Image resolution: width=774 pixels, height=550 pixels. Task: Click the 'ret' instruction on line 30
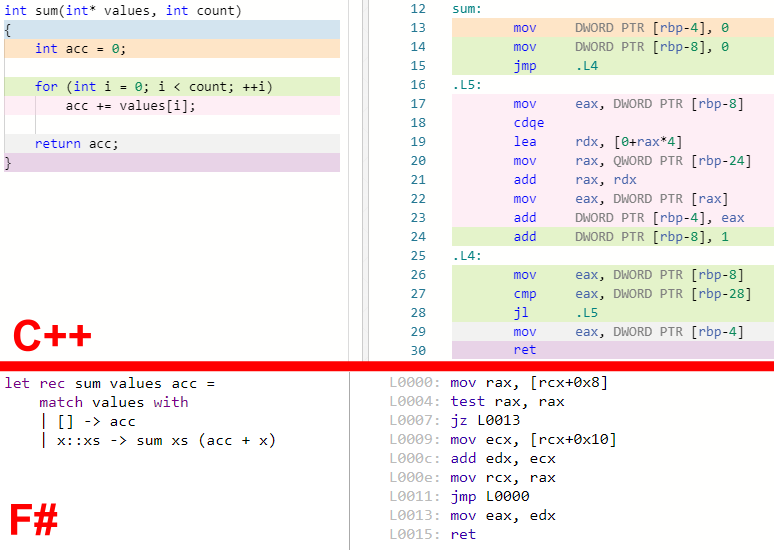point(524,350)
